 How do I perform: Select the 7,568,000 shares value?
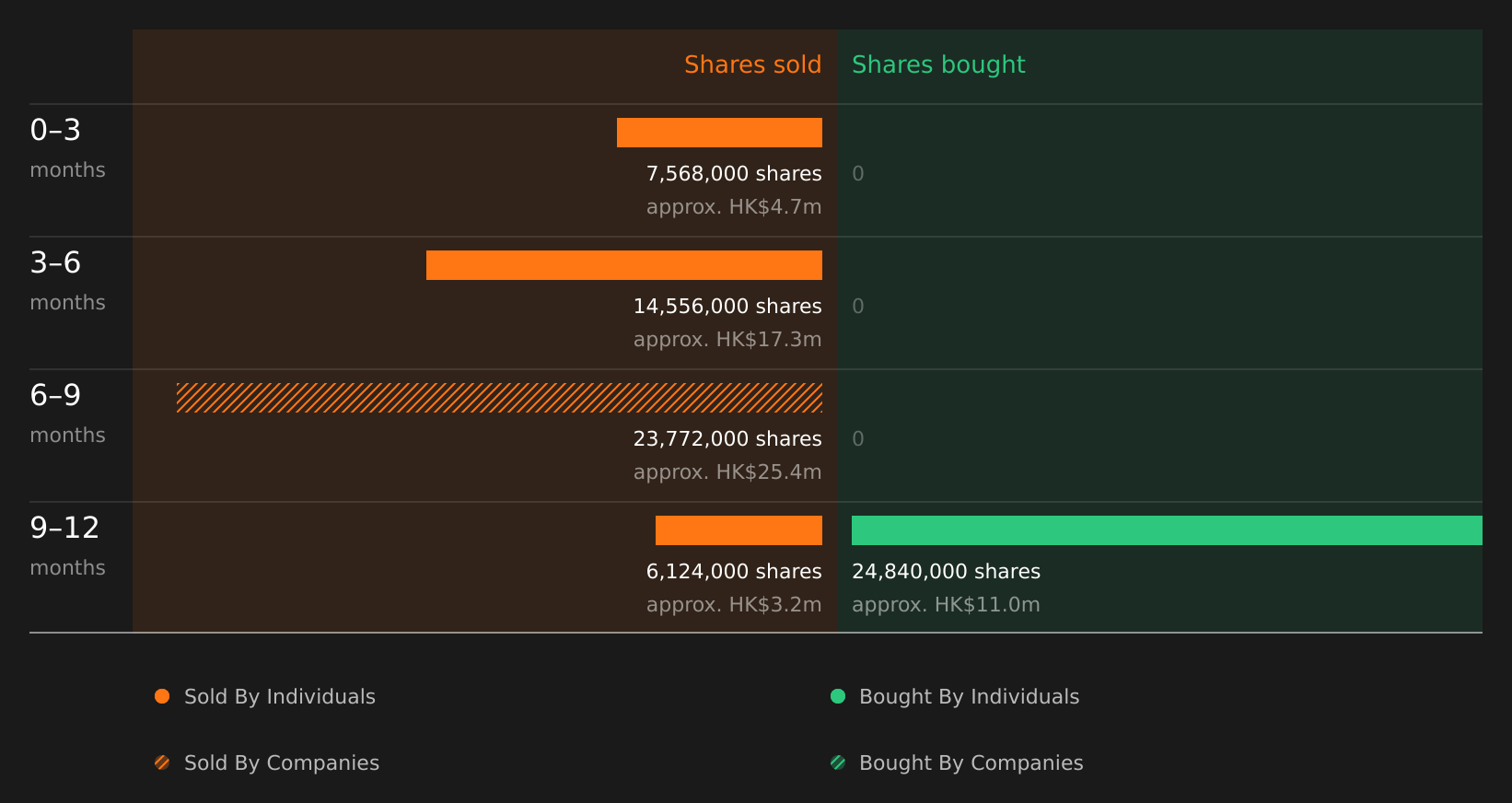734,174
